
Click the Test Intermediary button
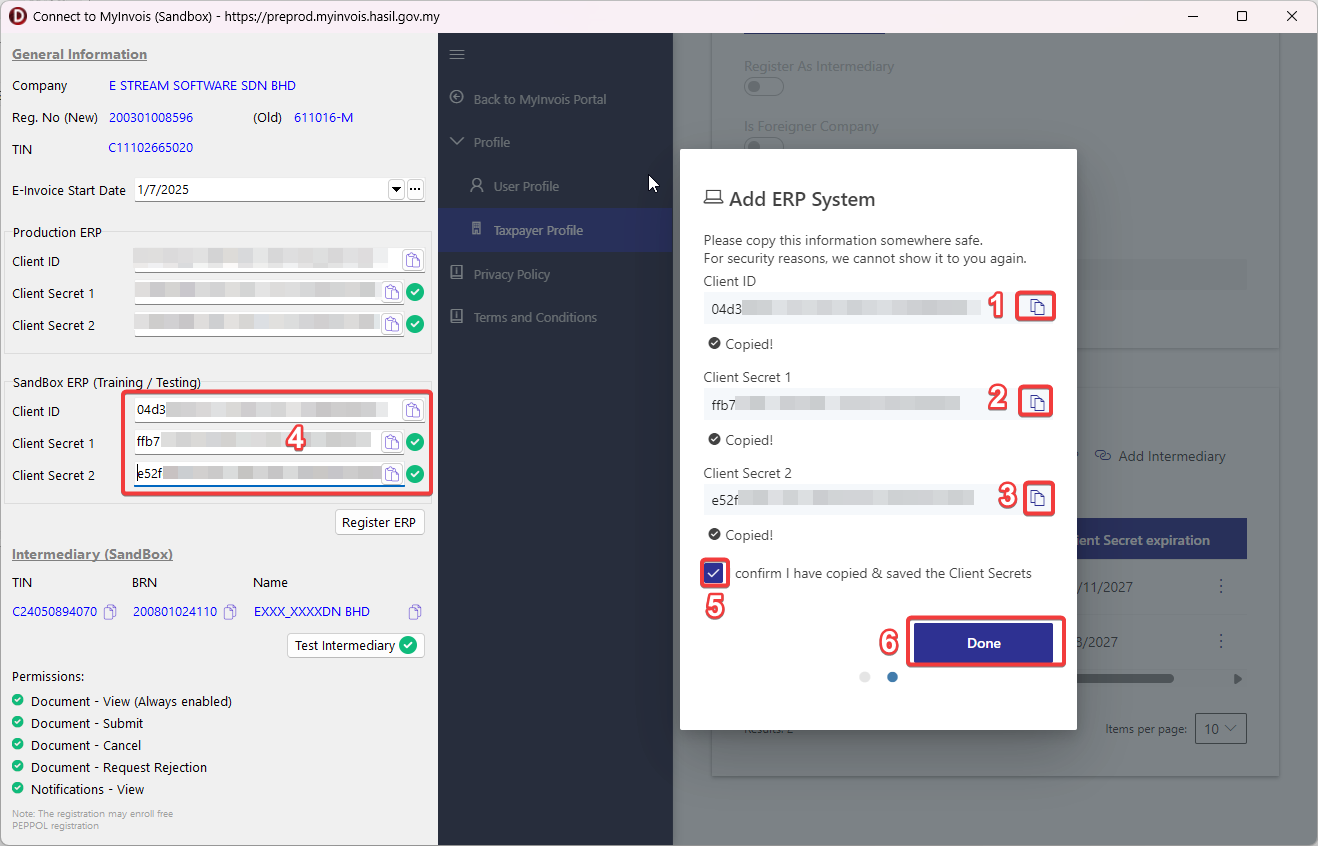pyautogui.click(x=356, y=645)
